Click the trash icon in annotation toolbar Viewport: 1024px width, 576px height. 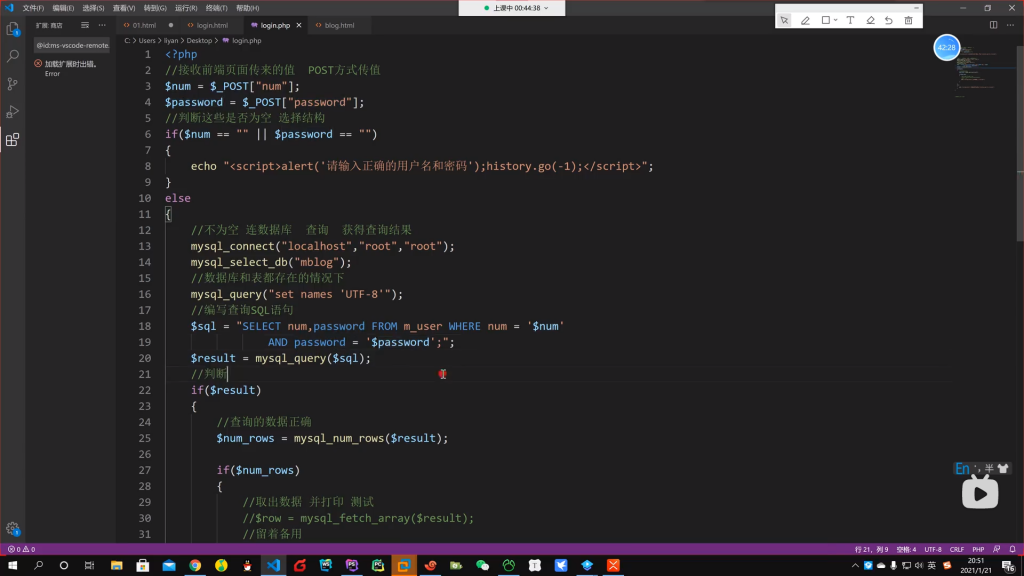(909, 20)
